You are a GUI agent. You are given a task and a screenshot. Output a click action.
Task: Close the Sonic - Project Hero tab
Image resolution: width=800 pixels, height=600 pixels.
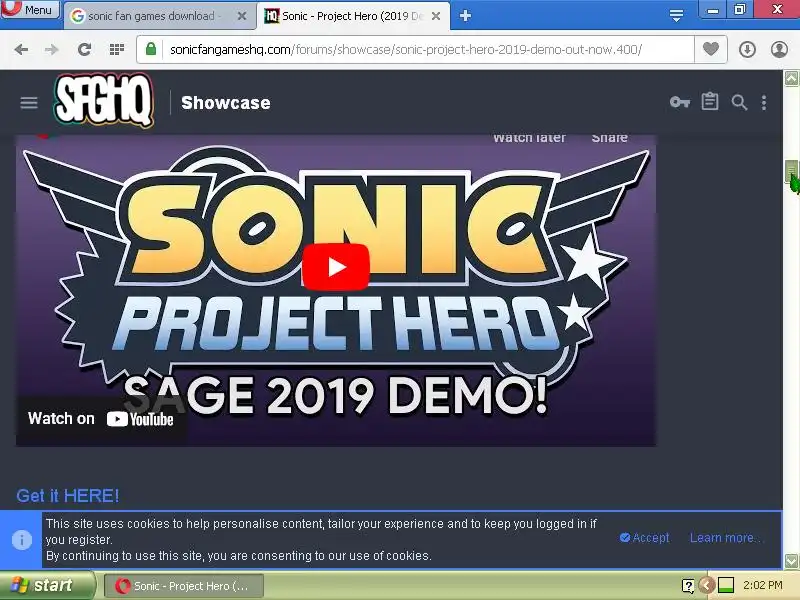tap(436, 16)
